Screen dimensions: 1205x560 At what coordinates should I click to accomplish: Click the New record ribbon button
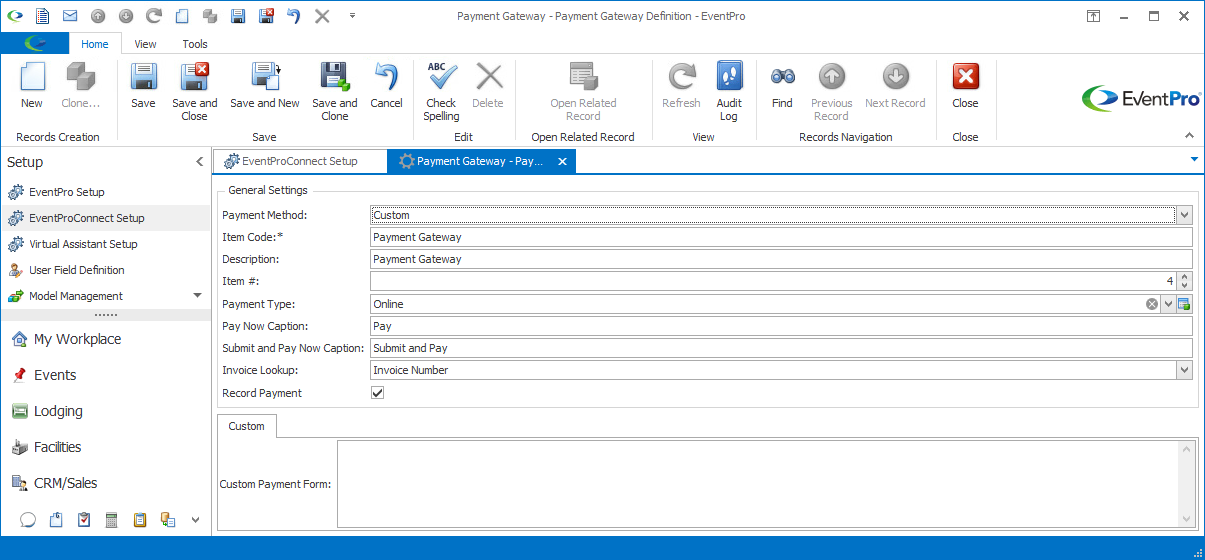click(32, 86)
